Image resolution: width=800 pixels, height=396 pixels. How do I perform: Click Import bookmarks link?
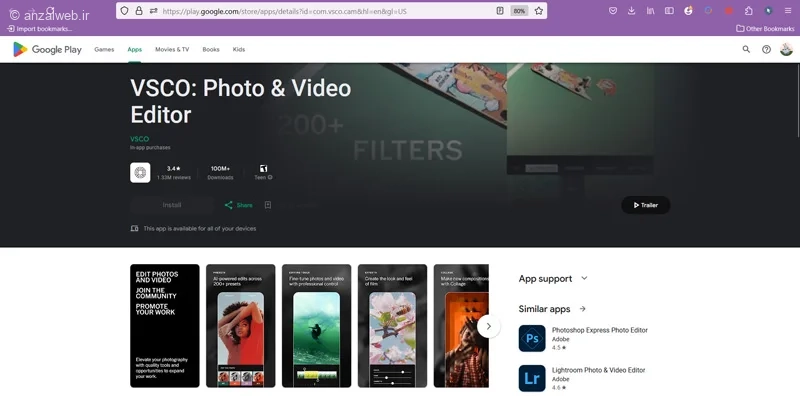(39, 29)
